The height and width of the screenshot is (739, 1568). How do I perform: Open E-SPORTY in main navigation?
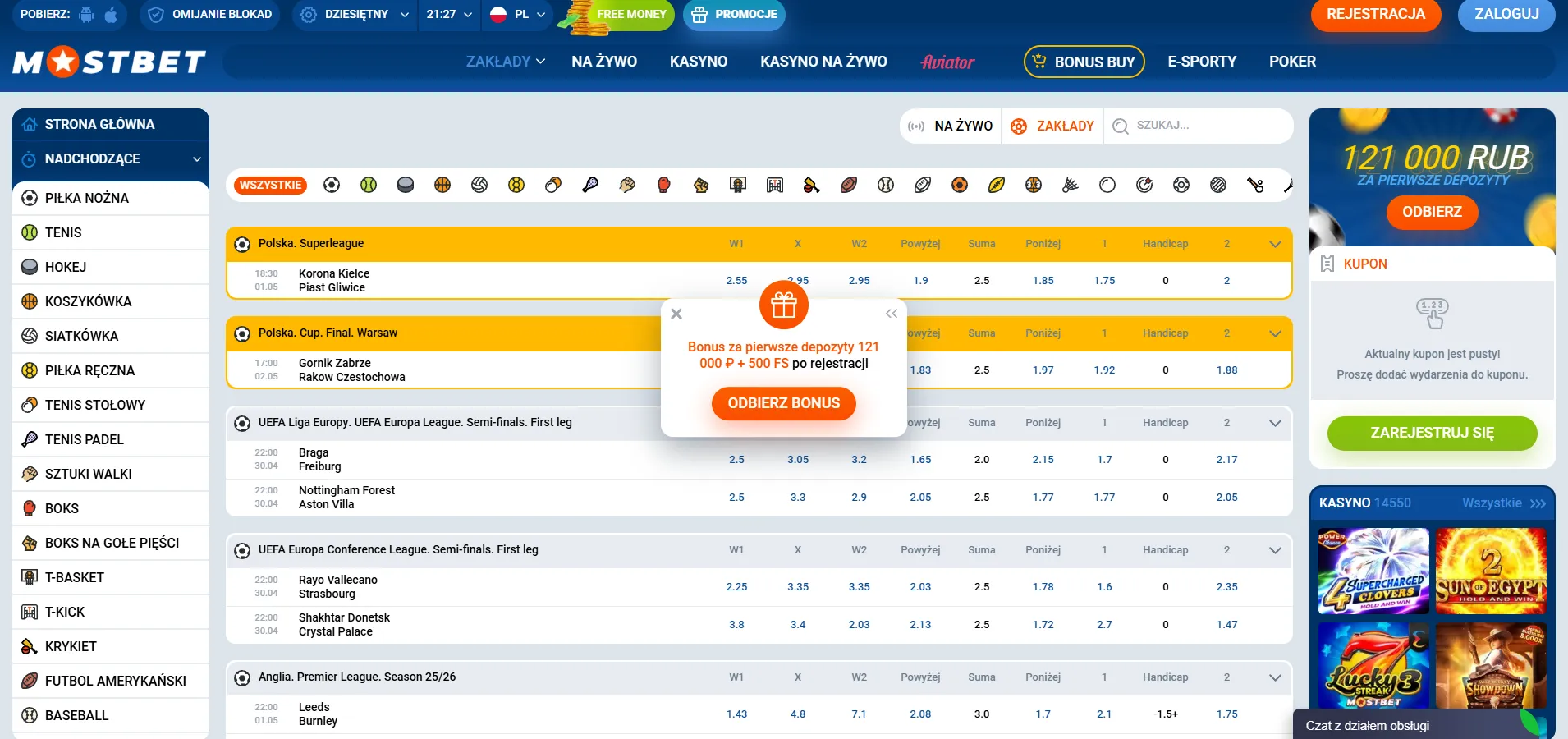coord(1202,62)
